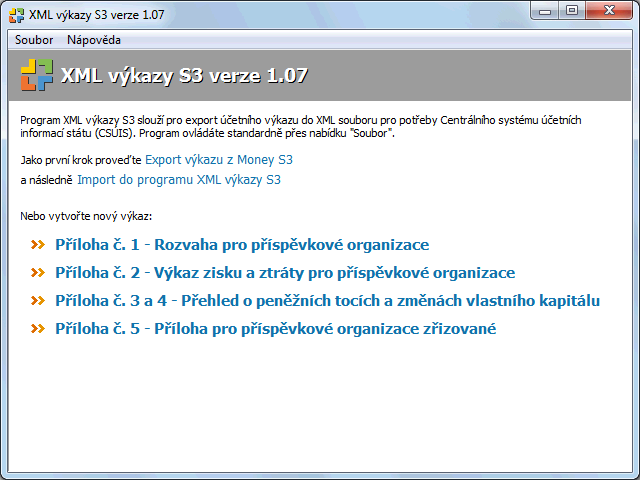The height and width of the screenshot is (480, 640).
Task: Maximize the XML výkazy S3 window
Action: tap(572, 10)
